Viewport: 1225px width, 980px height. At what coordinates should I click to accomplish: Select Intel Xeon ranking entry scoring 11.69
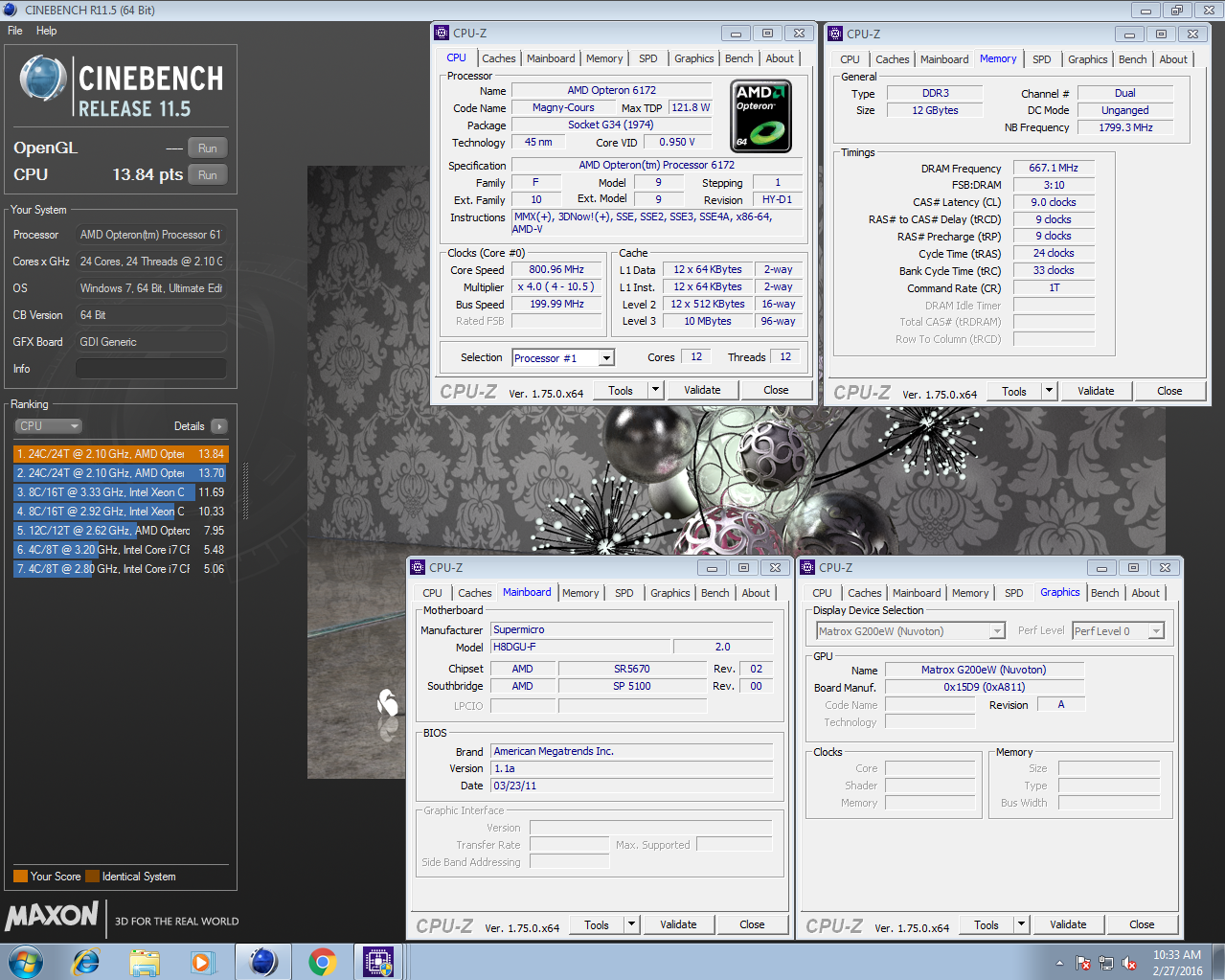121,492
